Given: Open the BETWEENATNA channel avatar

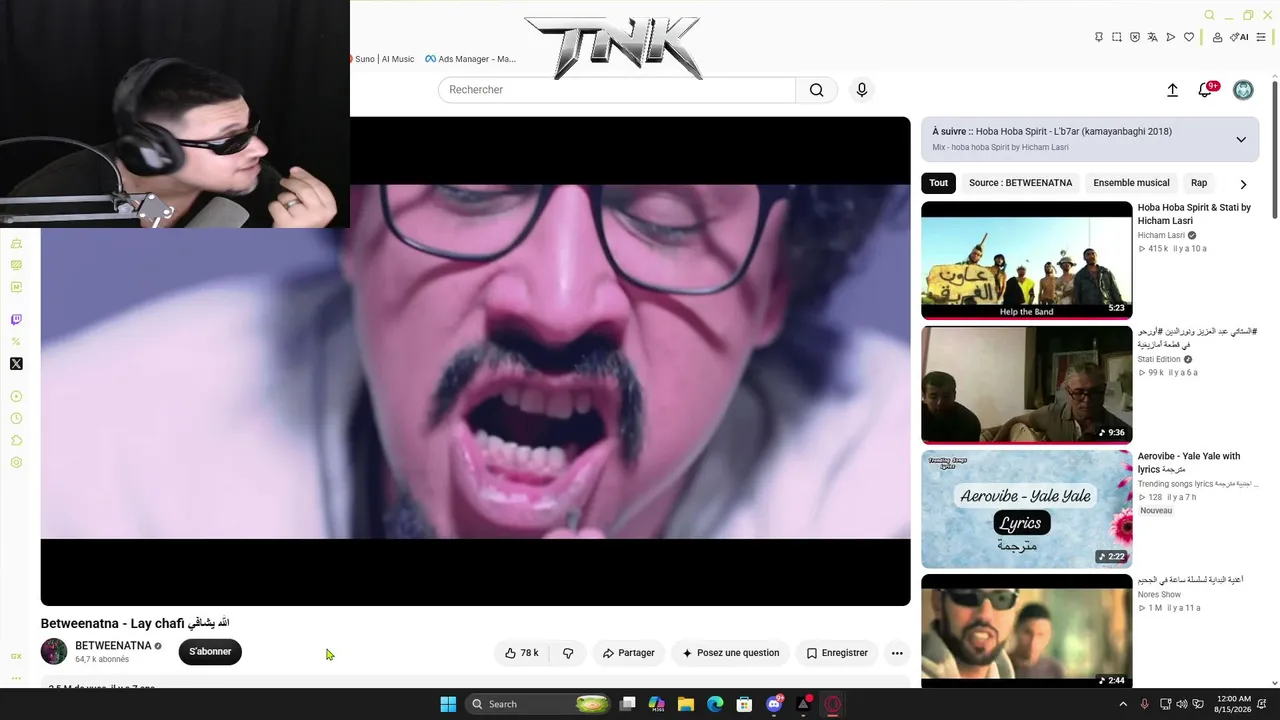Looking at the screenshot, I should [x=54, y=652].
